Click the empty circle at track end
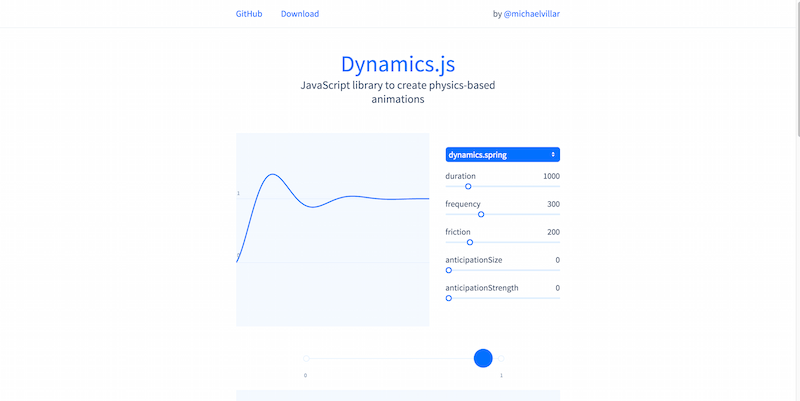The height and width of the screenshot is (401, 800). 501,359
